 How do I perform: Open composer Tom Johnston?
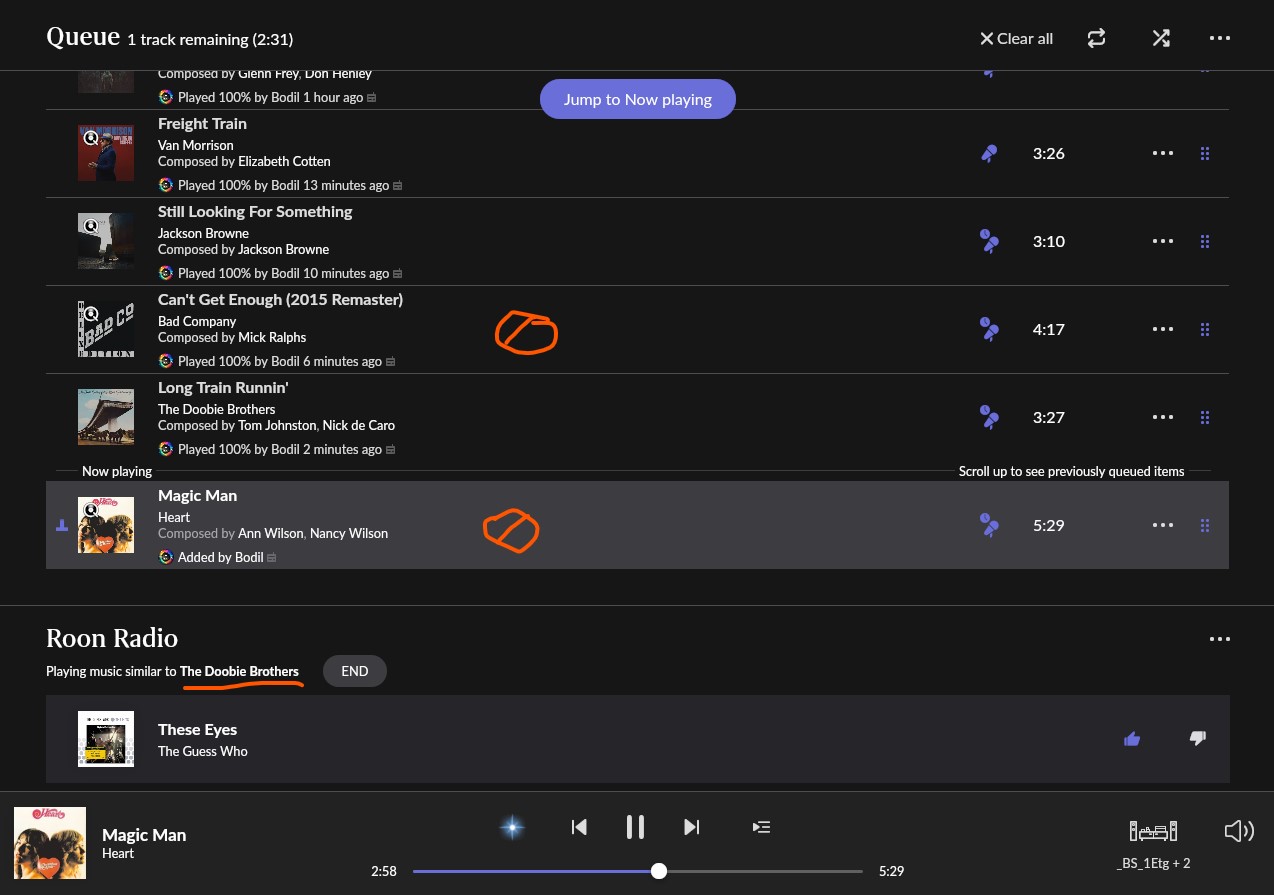(276, 425)
